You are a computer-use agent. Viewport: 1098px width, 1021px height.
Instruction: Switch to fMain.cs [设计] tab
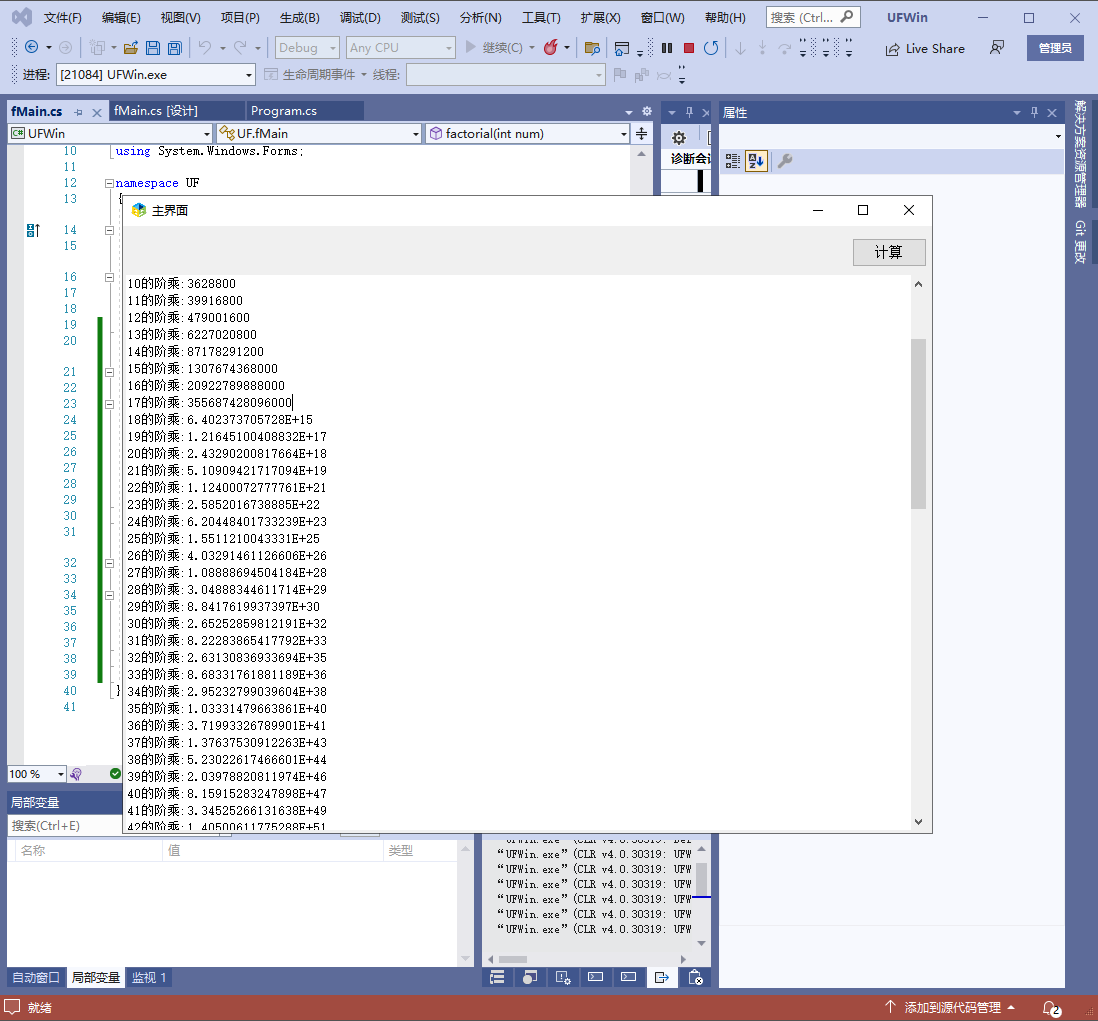(x=156, y=111)
